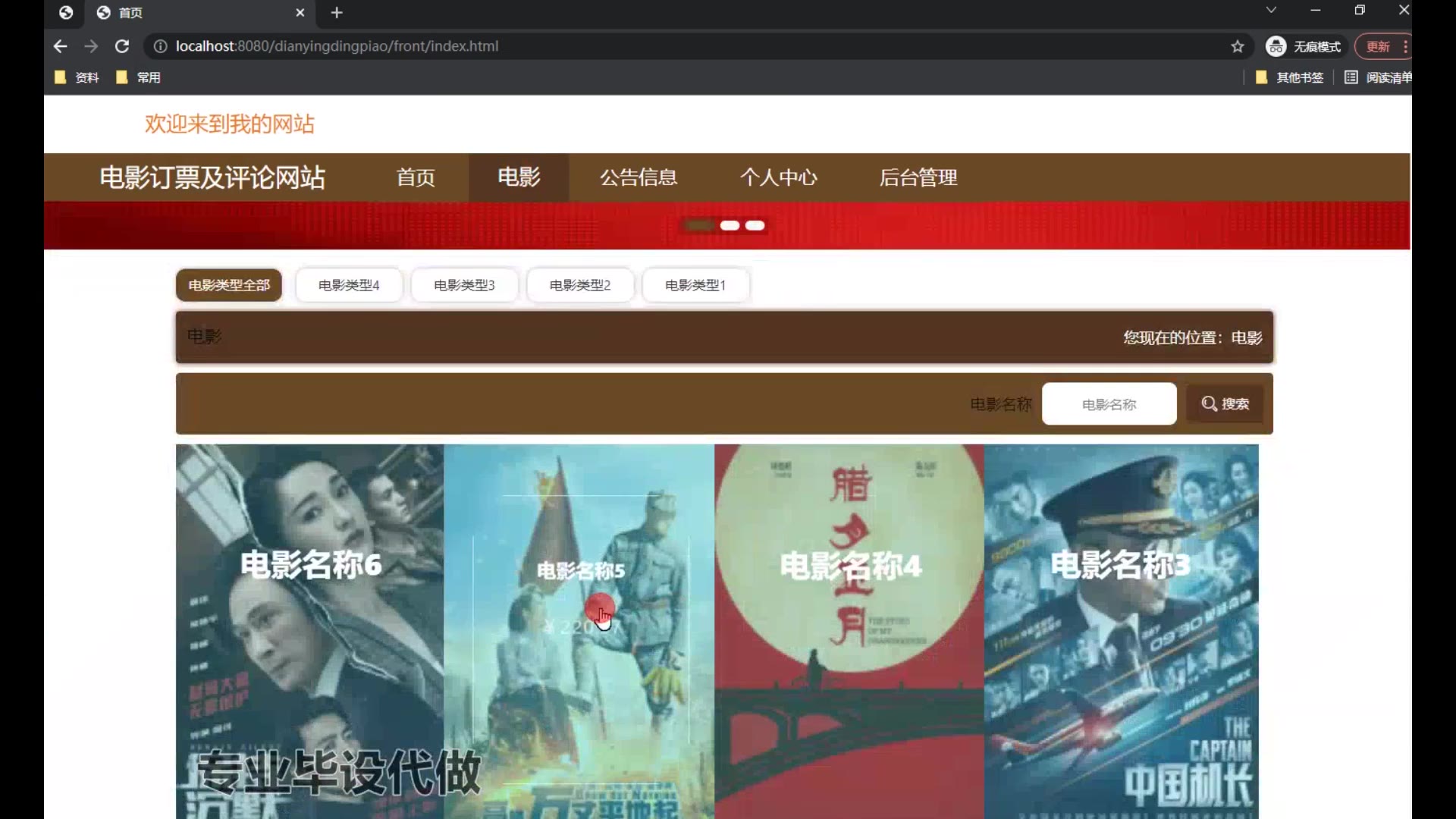Select the first carousel indicator dot
The width and height of the screenshot is (1456, 819).
[698, 225]
